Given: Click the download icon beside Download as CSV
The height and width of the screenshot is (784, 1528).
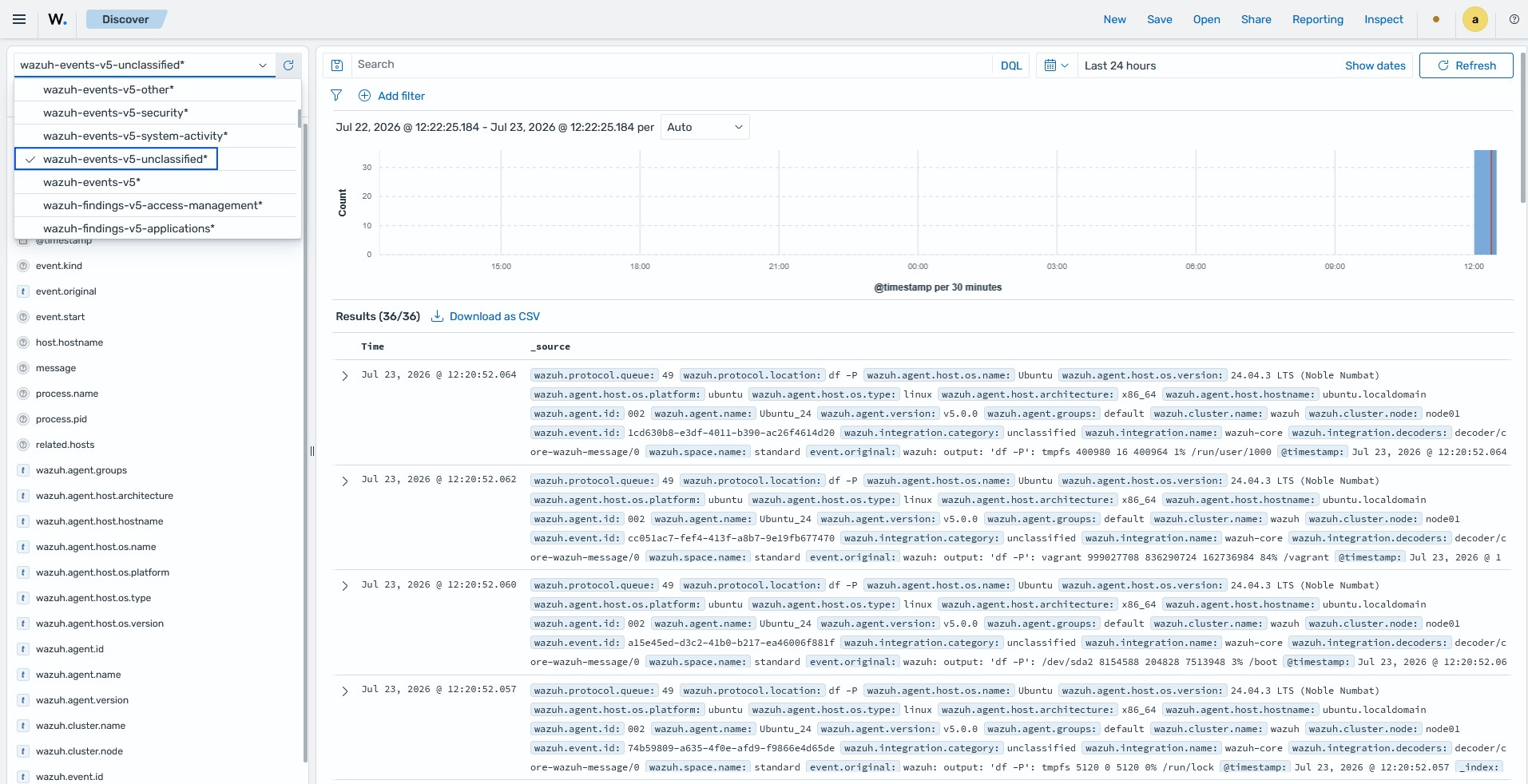Looking at the screenshot, I should (437, 316).
